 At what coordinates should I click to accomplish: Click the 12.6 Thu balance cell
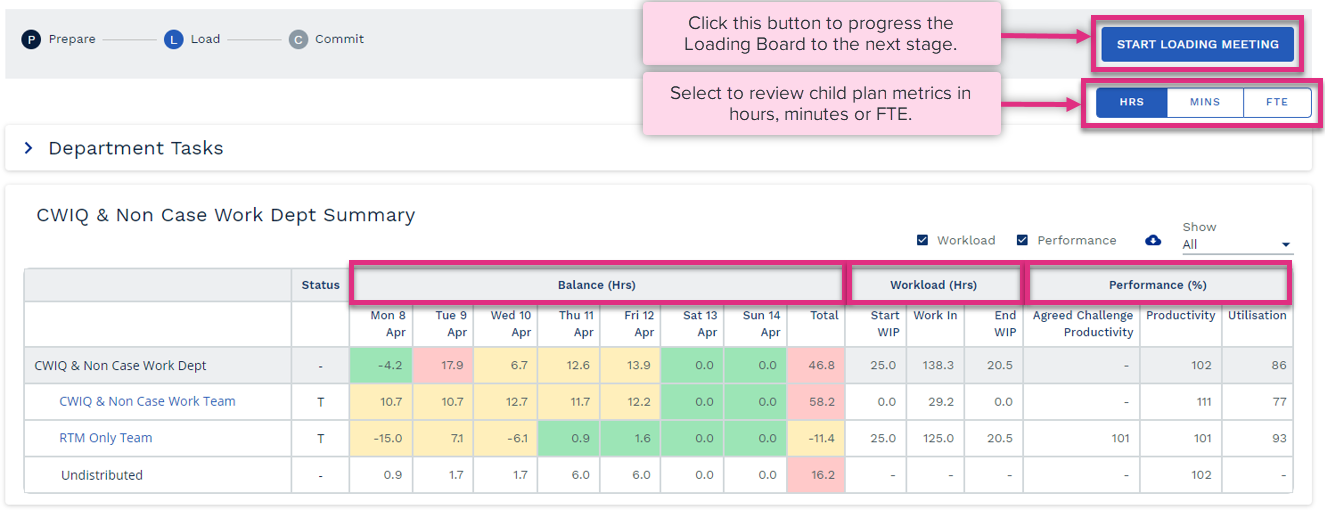coord(567,365)
